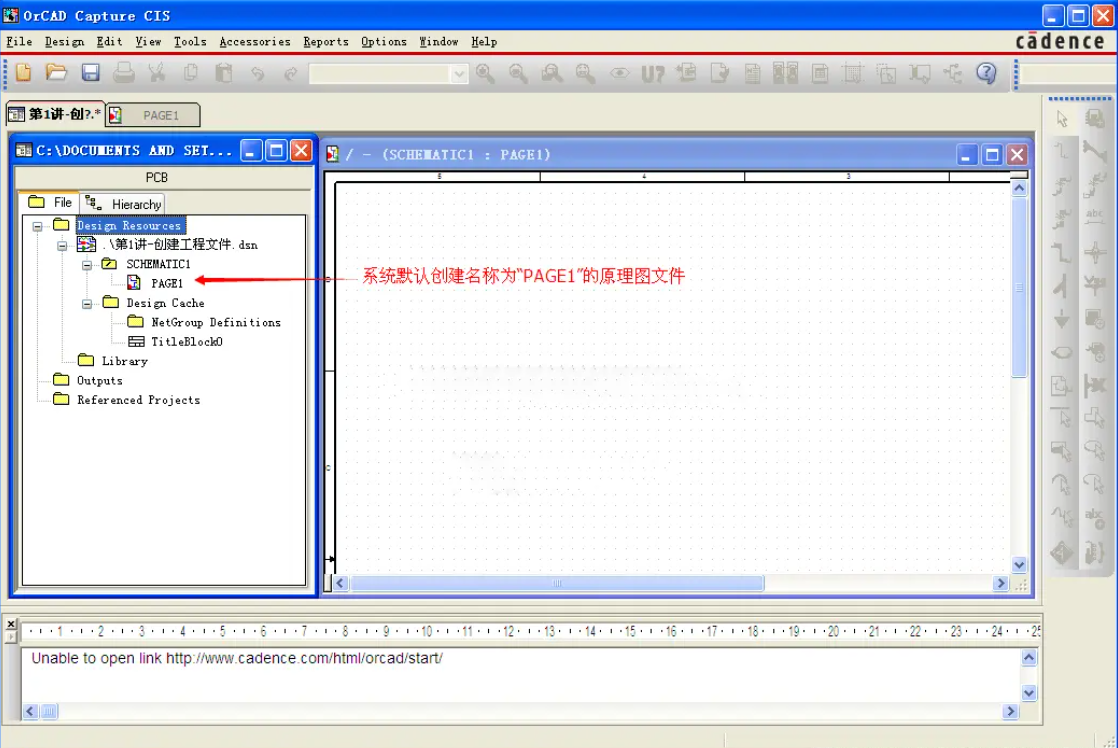Minimize the project manager window
Viewport: 1118px width, 748px height.
click(251, 150)
